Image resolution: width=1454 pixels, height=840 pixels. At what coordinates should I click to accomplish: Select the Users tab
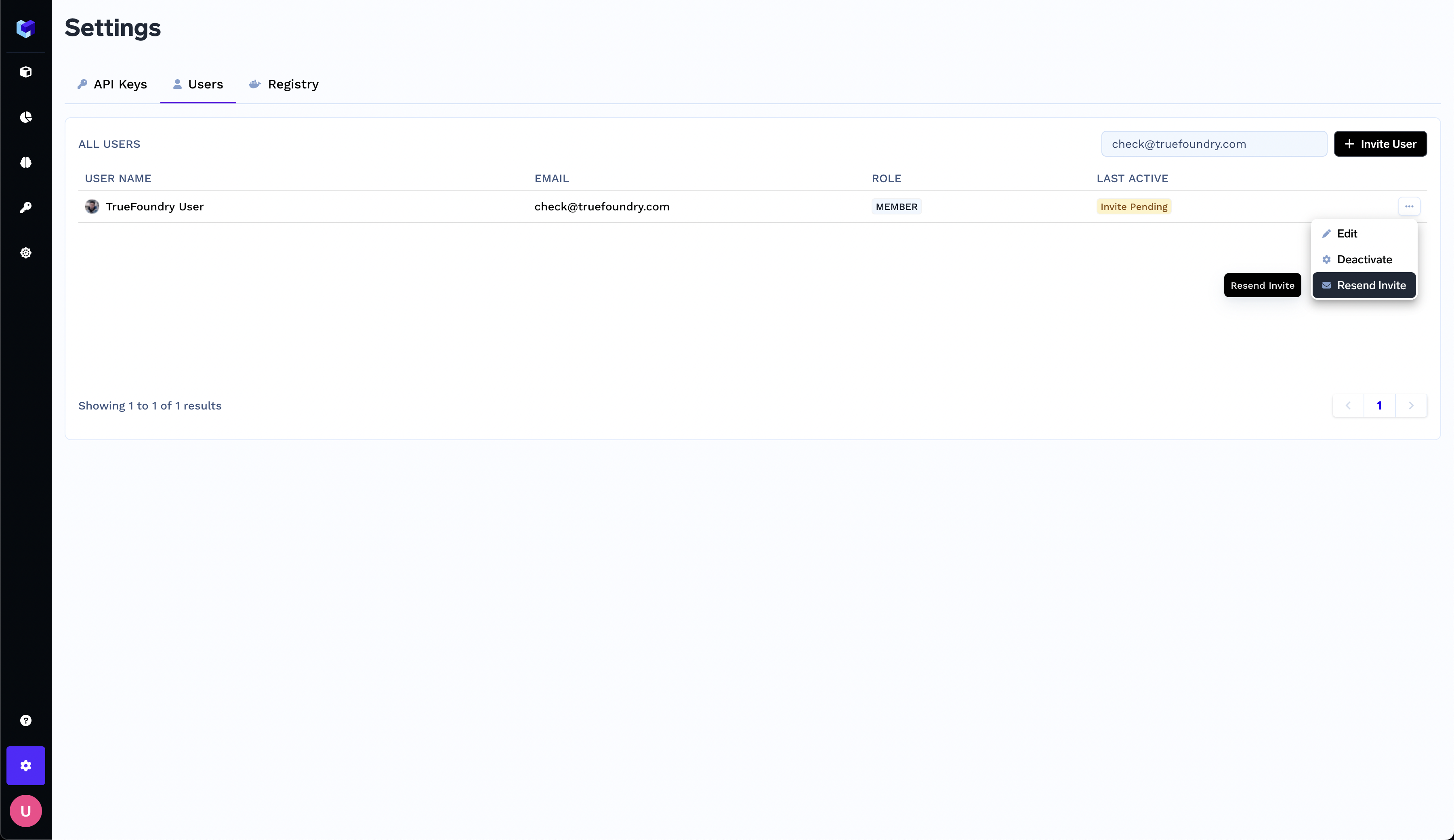point(198,84)
